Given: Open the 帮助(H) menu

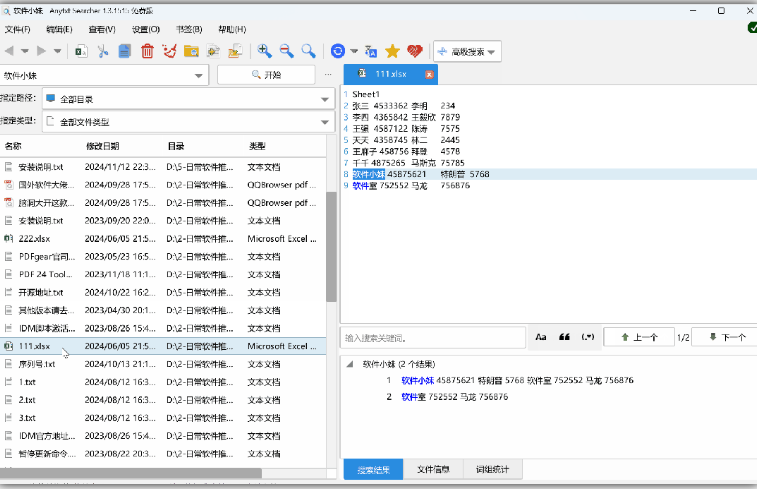Looking at the screenshot, I should (x=232, y=29).
